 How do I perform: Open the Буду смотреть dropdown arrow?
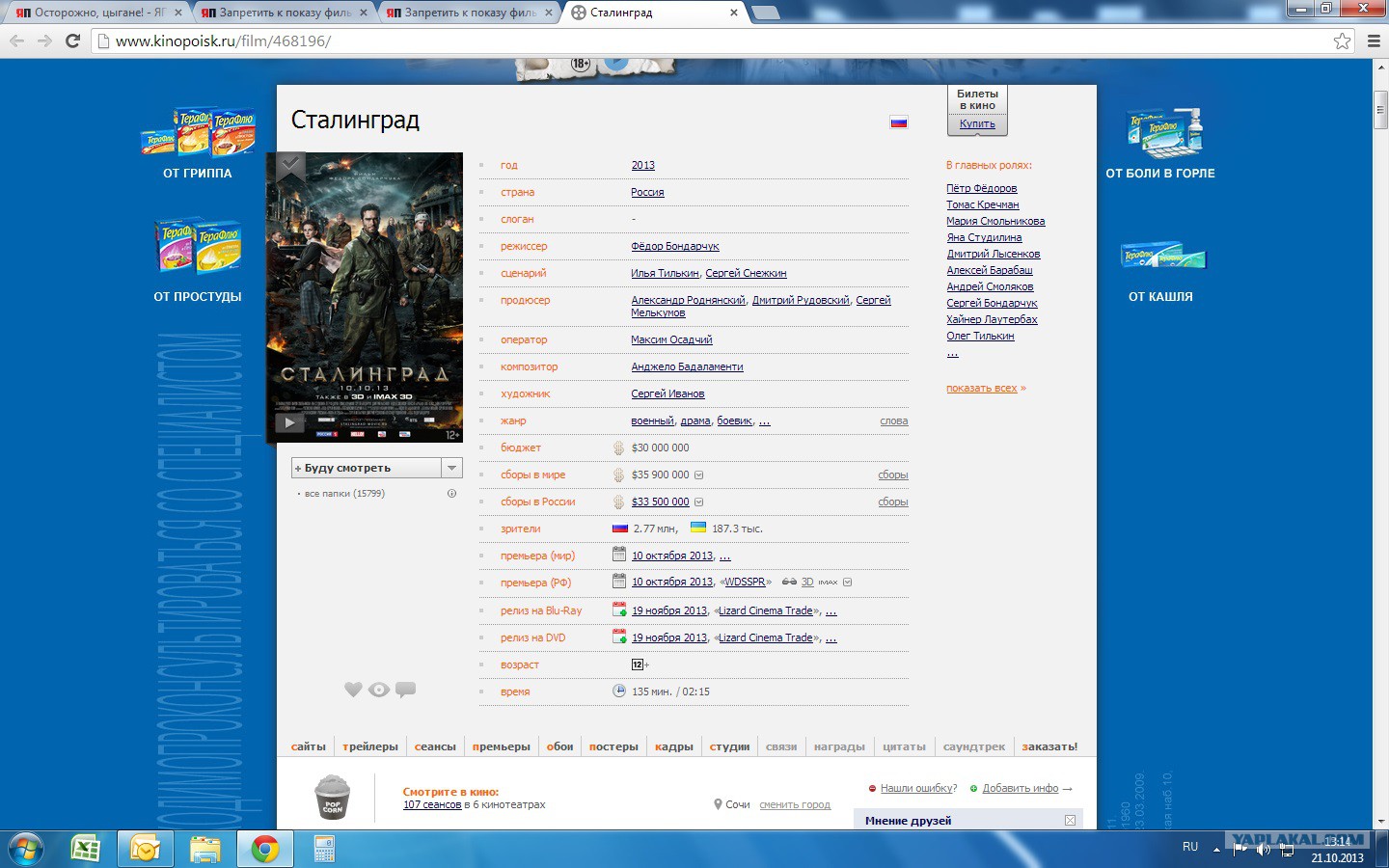tap(451, 468)
